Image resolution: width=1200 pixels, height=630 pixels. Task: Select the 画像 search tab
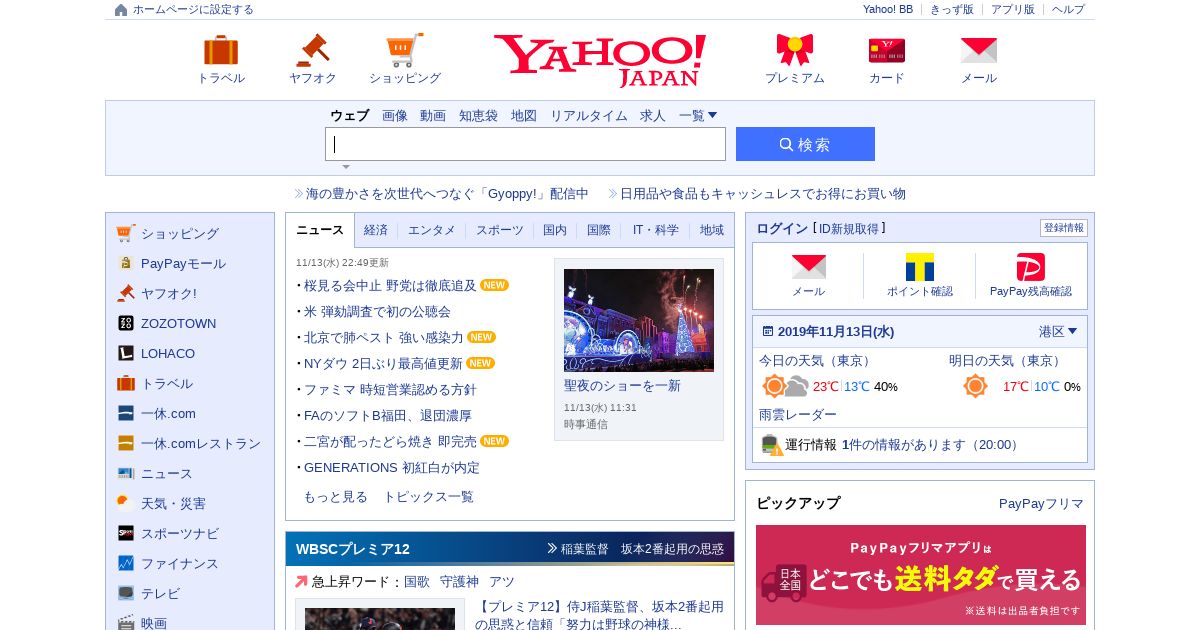(x=395, y=115)
